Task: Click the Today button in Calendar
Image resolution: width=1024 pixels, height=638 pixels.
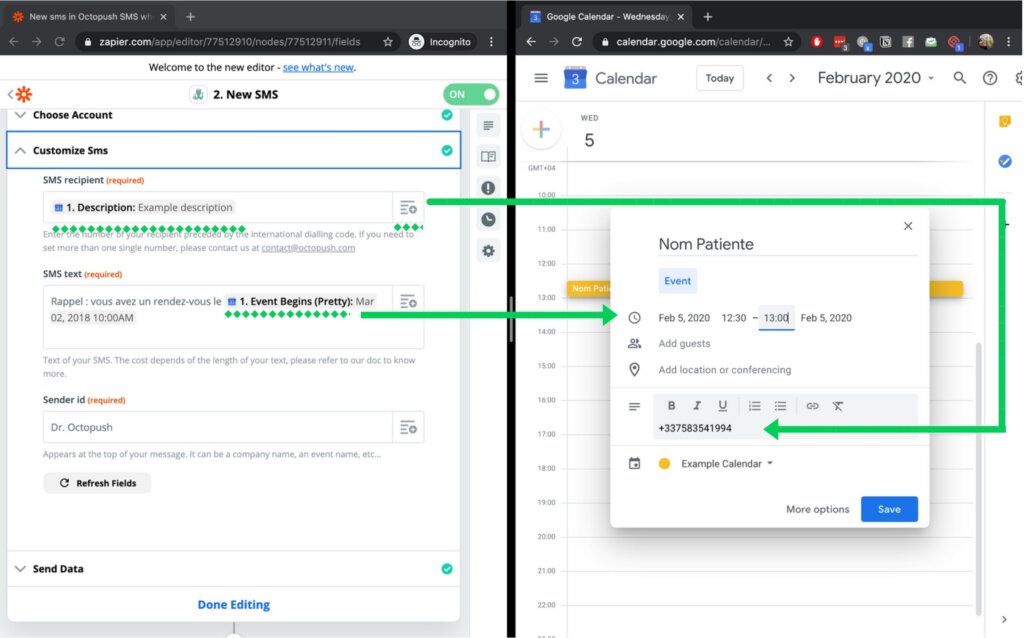Action: pos(720,78)
